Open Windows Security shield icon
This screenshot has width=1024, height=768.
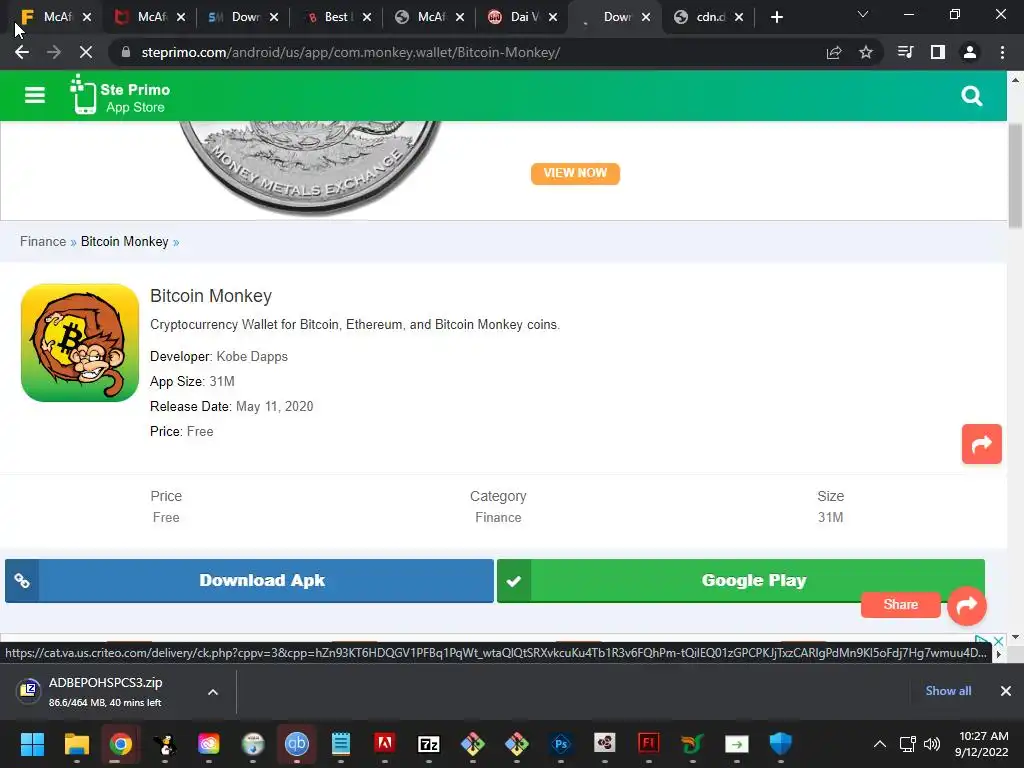780,744
